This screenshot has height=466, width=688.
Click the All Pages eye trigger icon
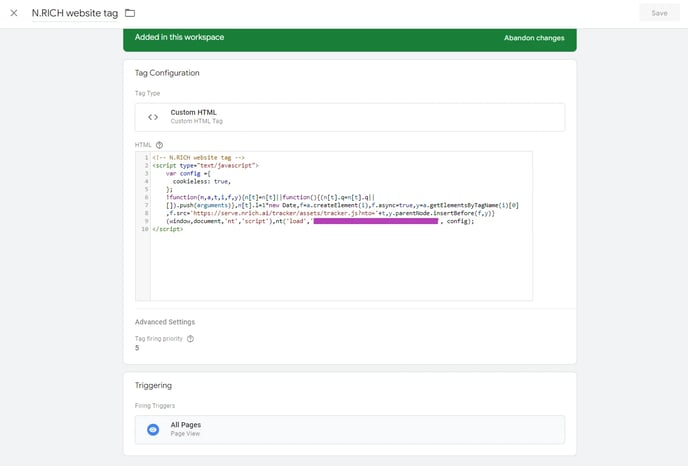pyautogui.click(x=153, y=430)
